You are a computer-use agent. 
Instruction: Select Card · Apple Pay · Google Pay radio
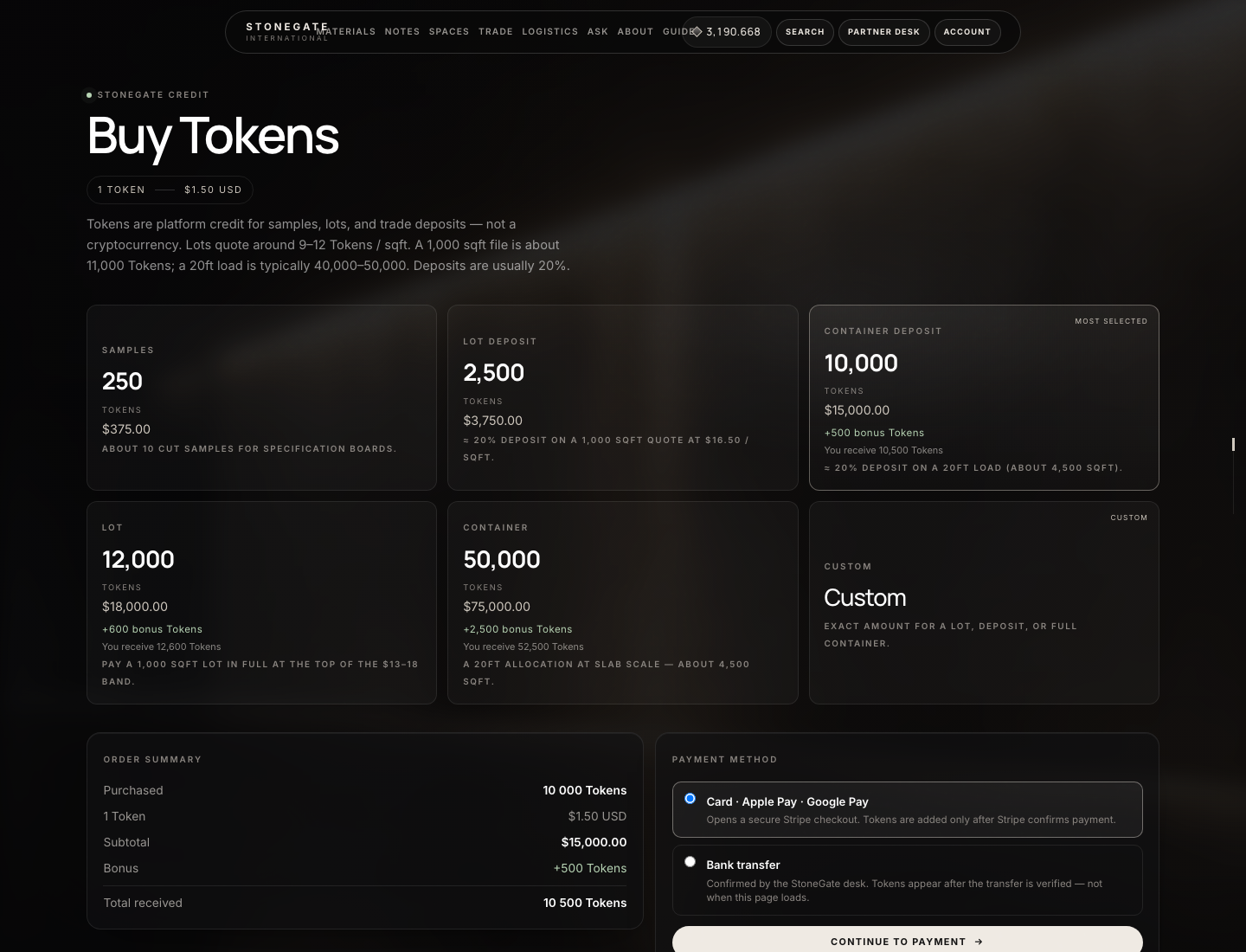[690, 799]
